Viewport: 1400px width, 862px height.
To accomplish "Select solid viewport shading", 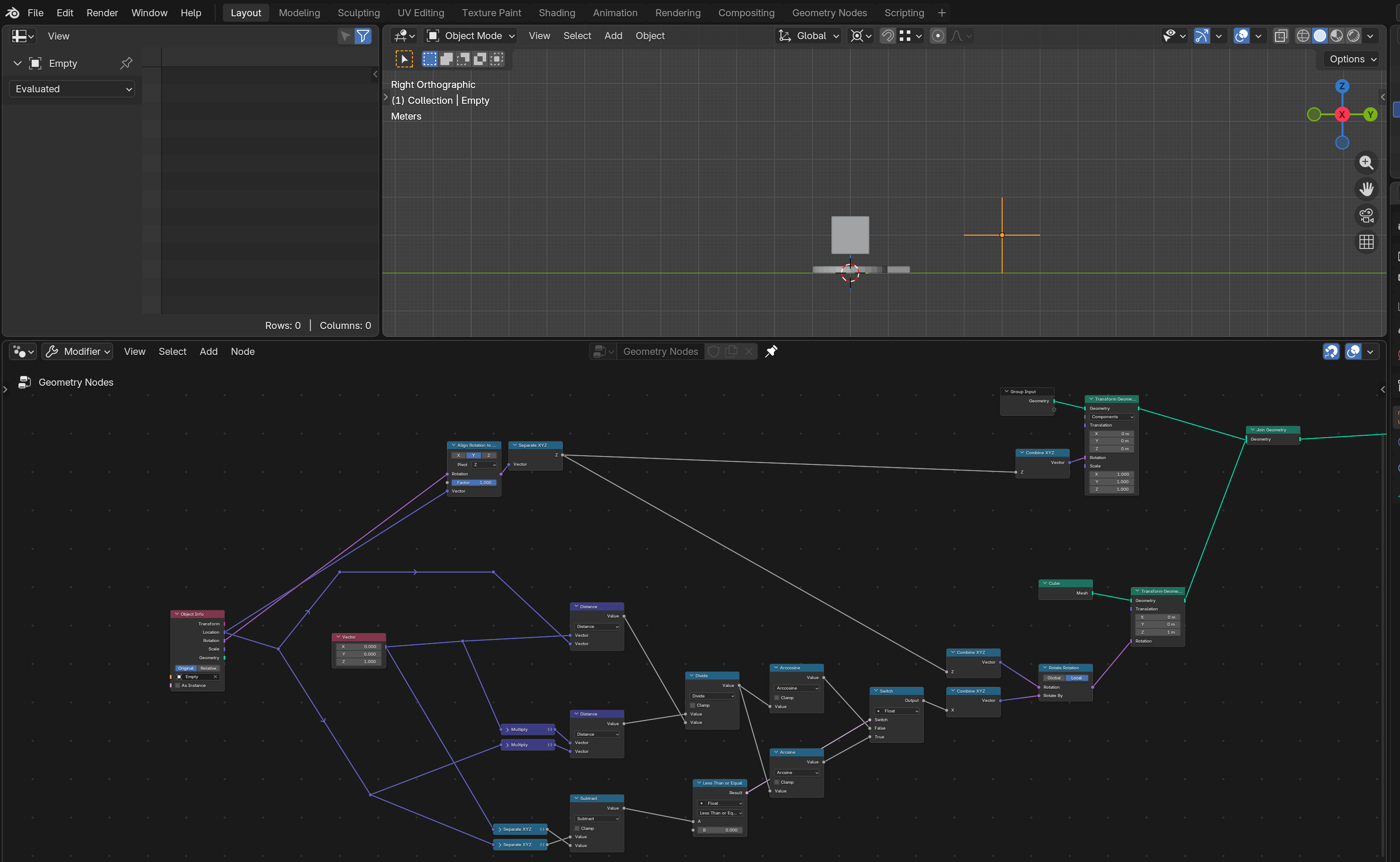I will point(1319,36).
